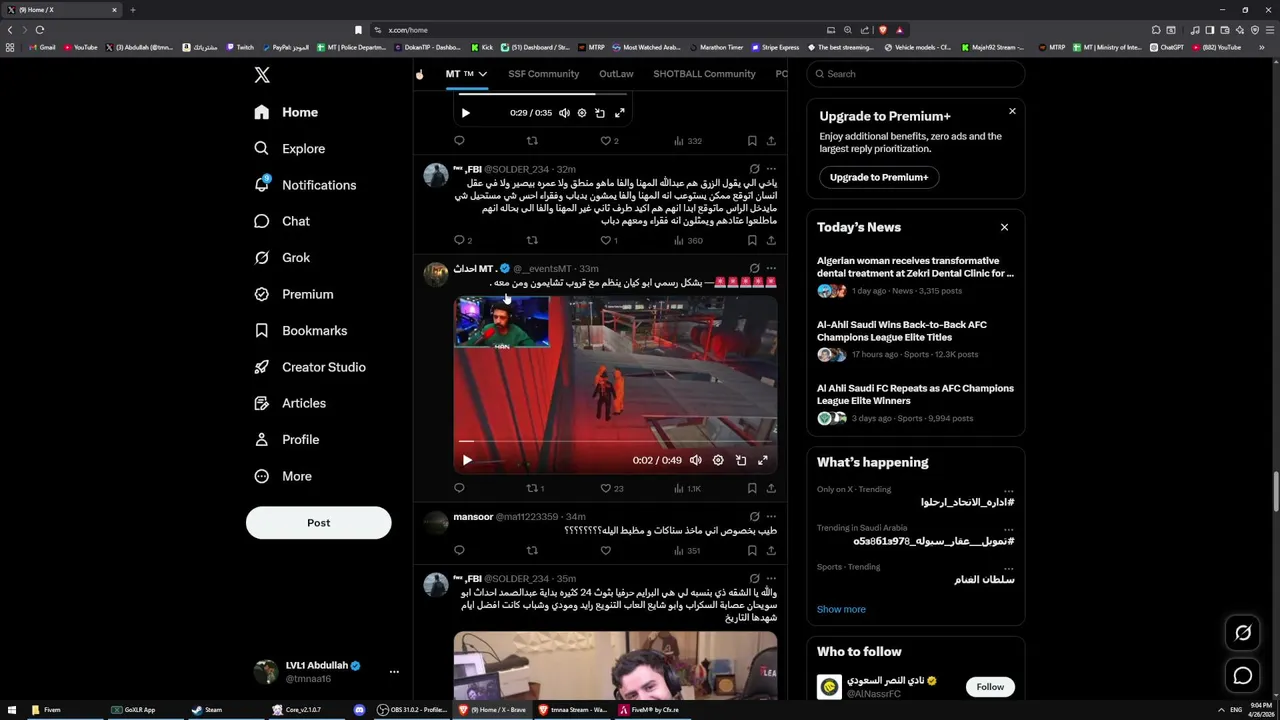Open the floating Grok button
1280x720 pixels.
[1243, 632]
